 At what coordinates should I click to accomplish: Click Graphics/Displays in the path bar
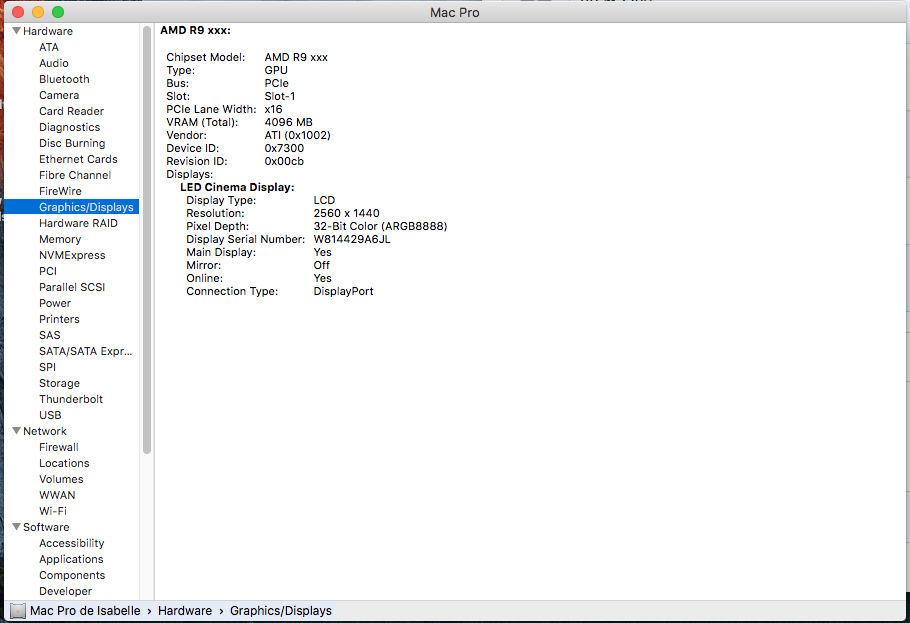coord(281,611)
